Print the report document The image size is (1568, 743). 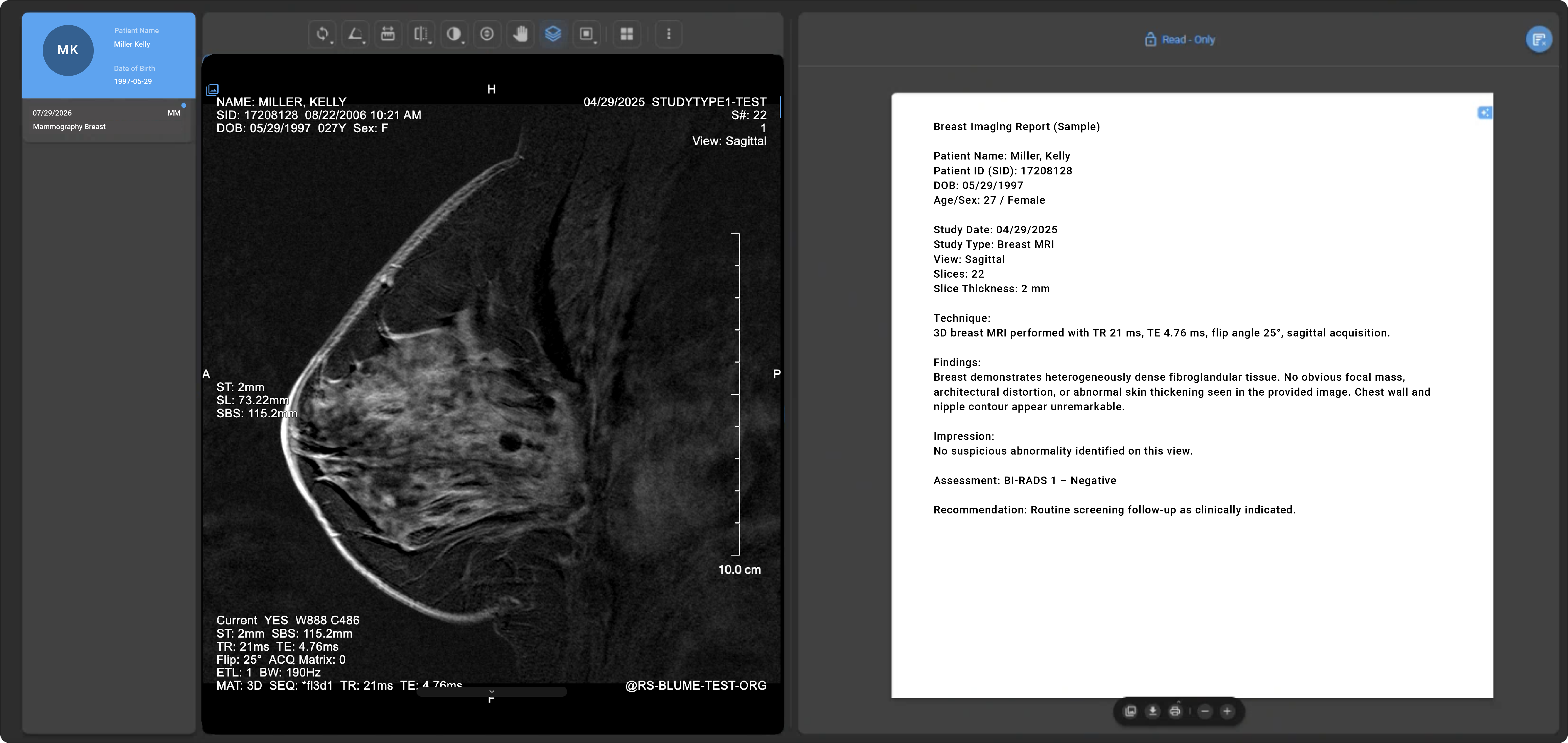[x=1175, y=711]
